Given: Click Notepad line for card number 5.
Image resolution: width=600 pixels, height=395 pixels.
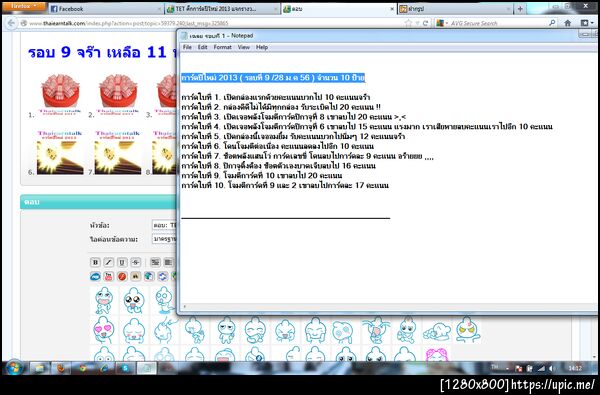Looking at the screenshot, I should [293, 136].
